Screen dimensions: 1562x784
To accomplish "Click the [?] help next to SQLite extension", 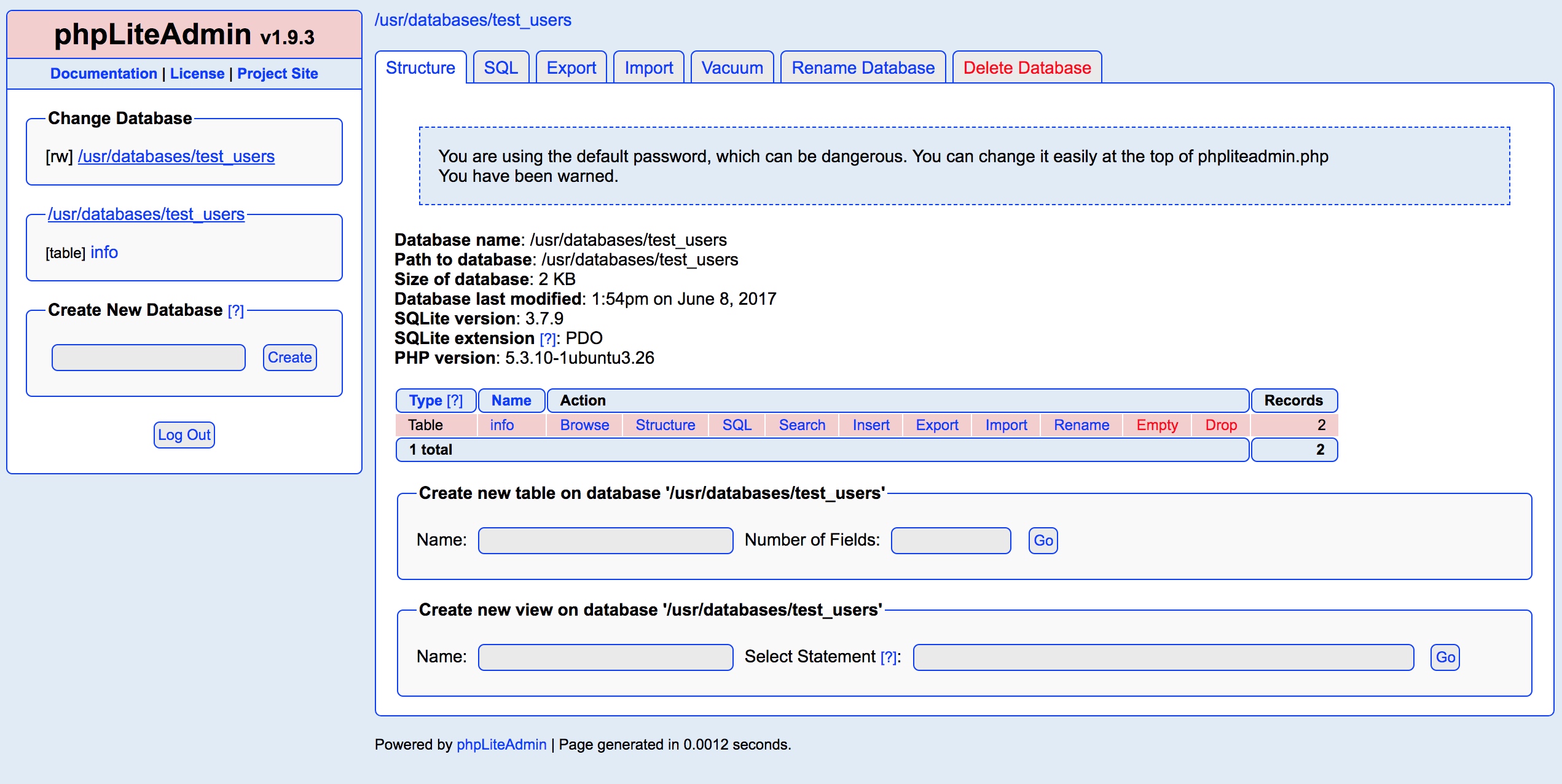I will (x=547, y=339).
